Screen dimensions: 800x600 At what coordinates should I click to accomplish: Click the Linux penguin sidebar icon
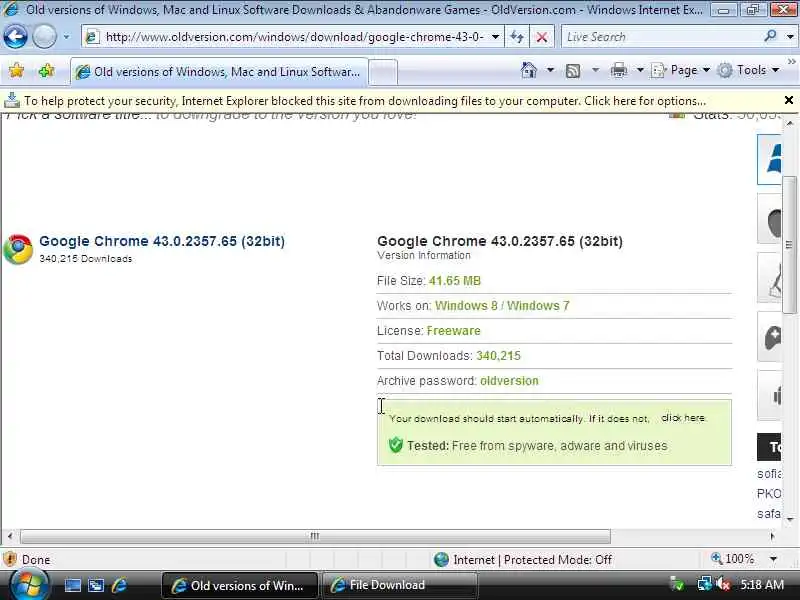point(769,278)
